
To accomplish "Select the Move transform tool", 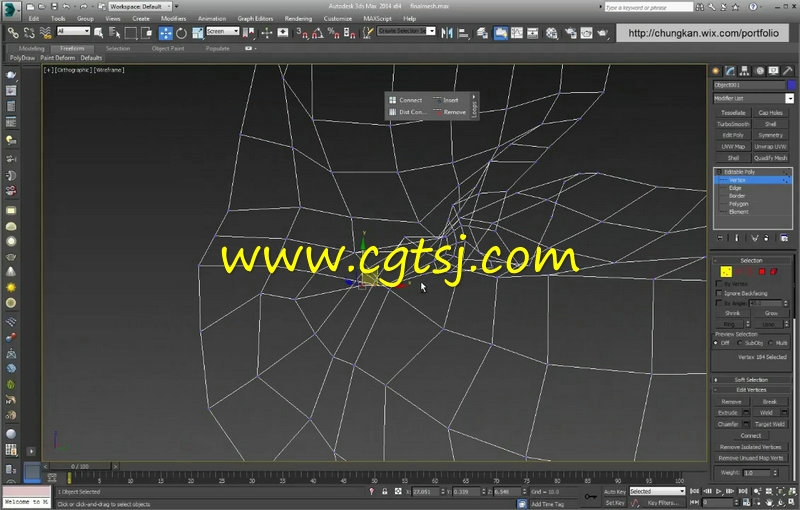I will click(x=167, y=31).
